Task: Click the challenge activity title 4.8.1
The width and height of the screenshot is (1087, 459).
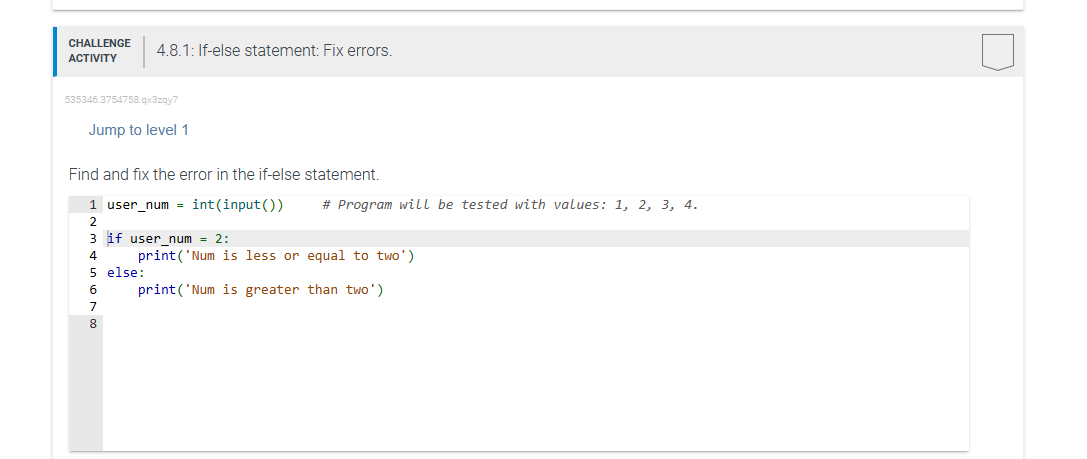Action: [275, 51]
